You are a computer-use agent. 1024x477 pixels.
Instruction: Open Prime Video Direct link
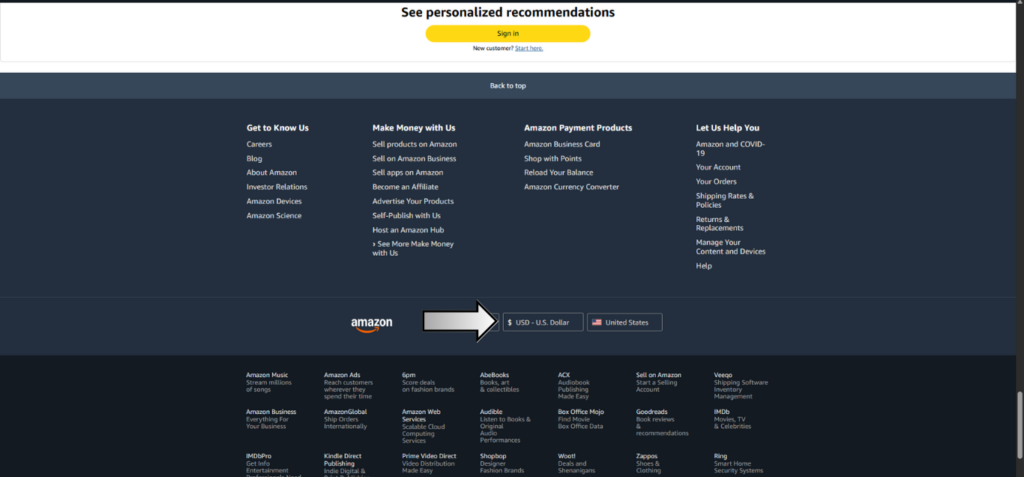(x=428, y=463)
